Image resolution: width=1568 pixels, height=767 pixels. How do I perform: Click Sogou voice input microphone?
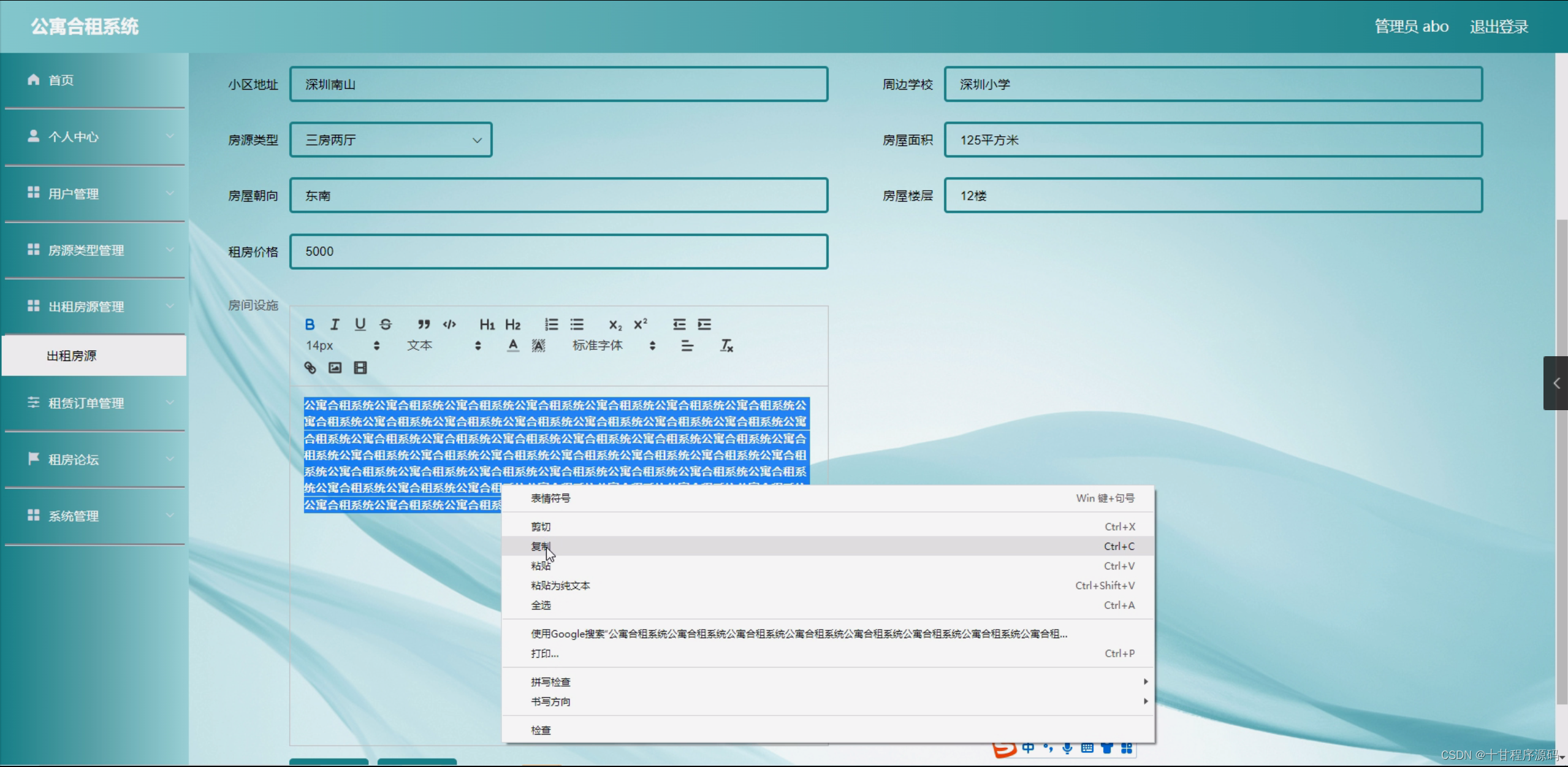pyautogui.click(x=1067, y=748)
